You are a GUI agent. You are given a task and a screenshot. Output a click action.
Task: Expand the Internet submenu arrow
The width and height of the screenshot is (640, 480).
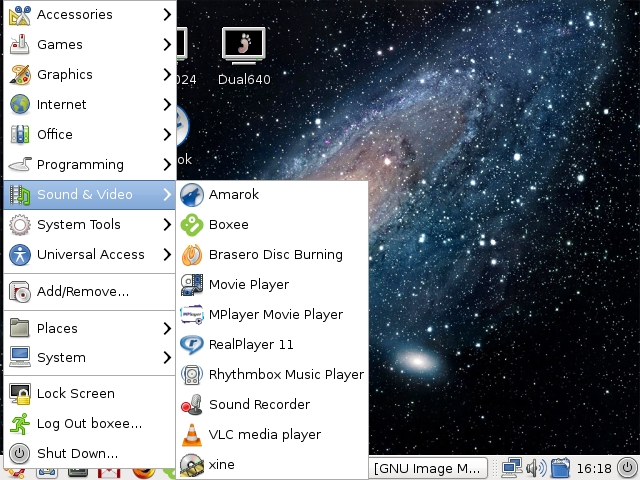pos(167,104)
